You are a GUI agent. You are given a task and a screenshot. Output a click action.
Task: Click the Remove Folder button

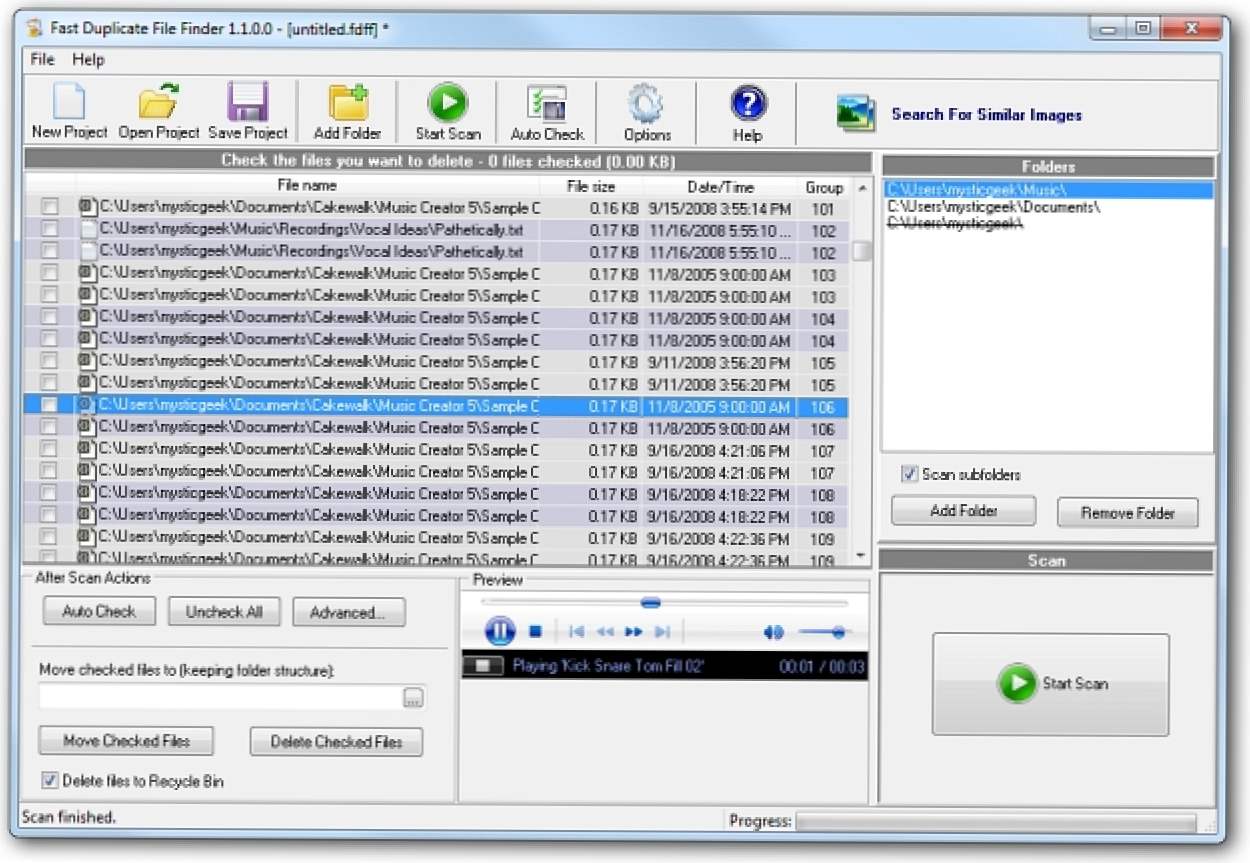click(1127, 513)
